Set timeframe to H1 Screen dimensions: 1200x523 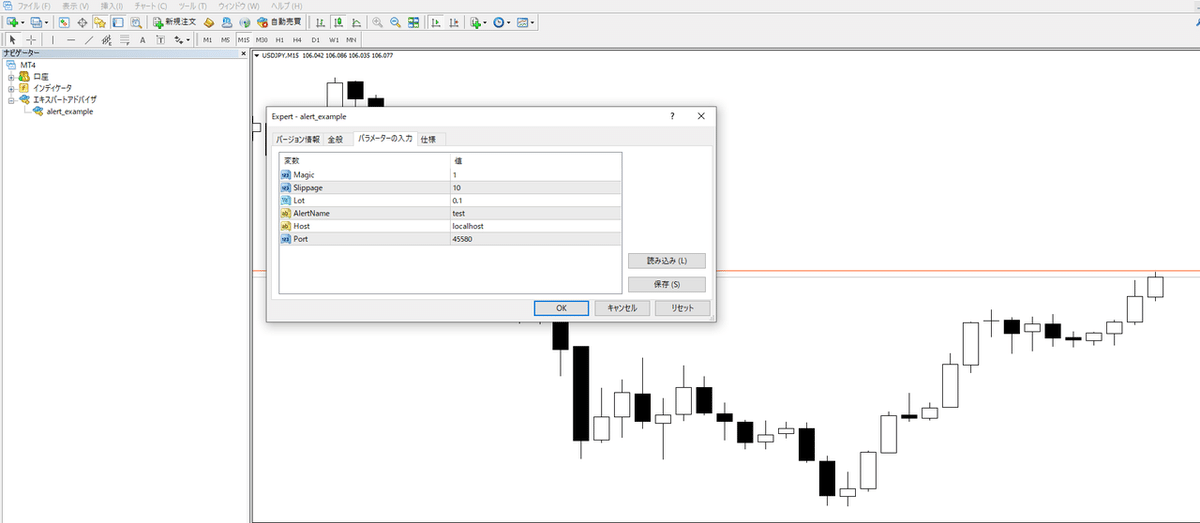pyautogui.click(x=279, y=40)
